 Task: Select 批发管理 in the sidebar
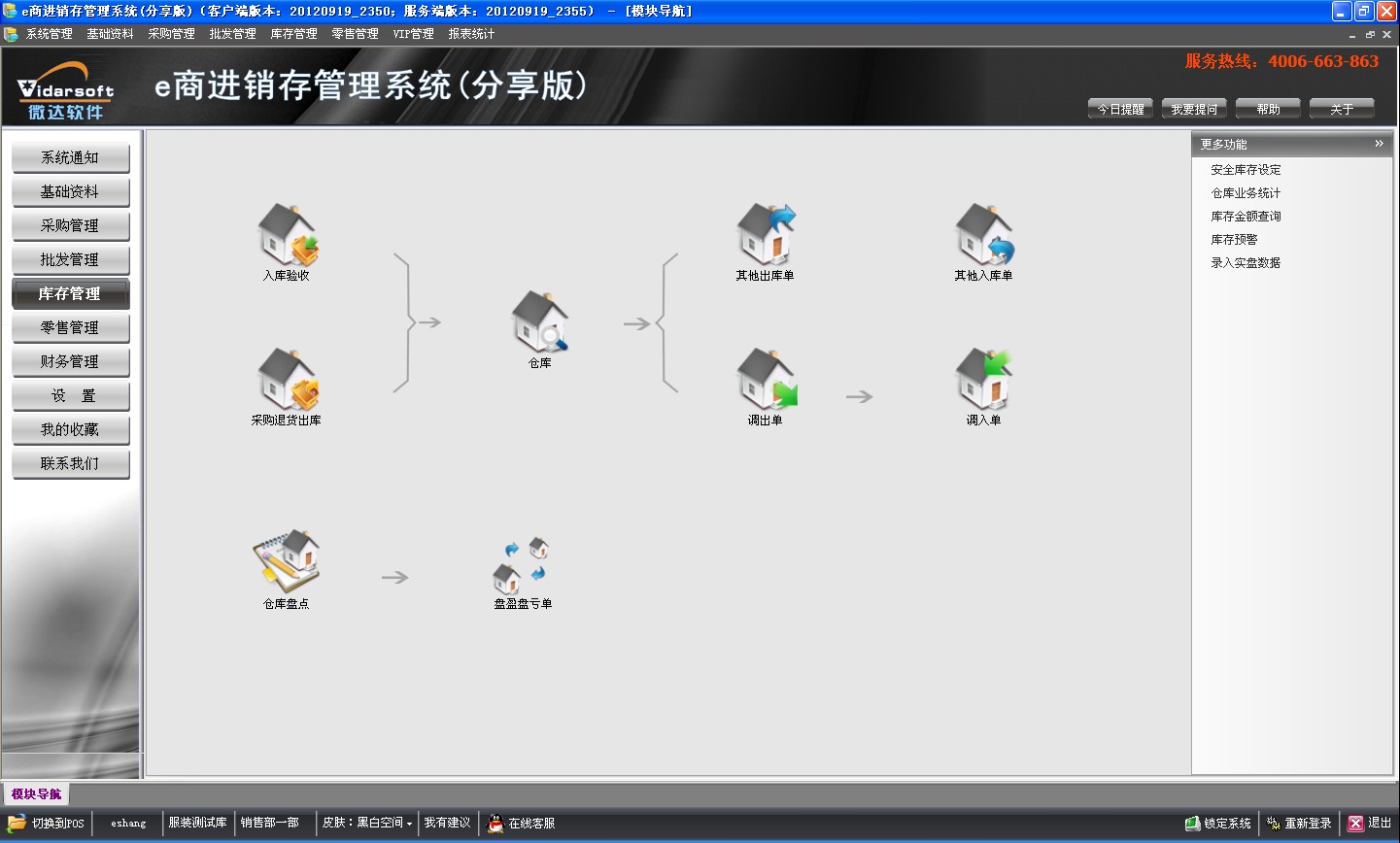pos(70,260)
